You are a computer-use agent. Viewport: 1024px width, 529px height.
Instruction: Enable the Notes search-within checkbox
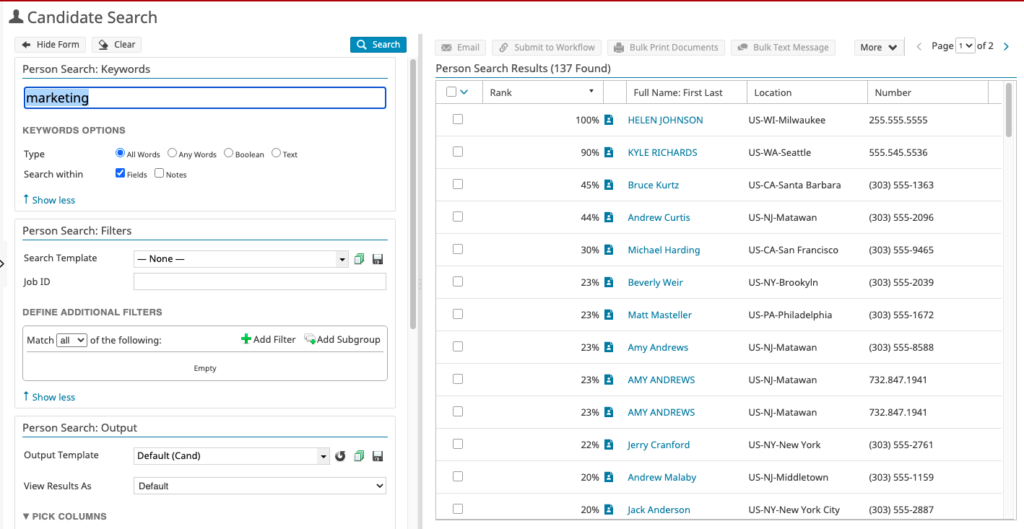[159, 174]
